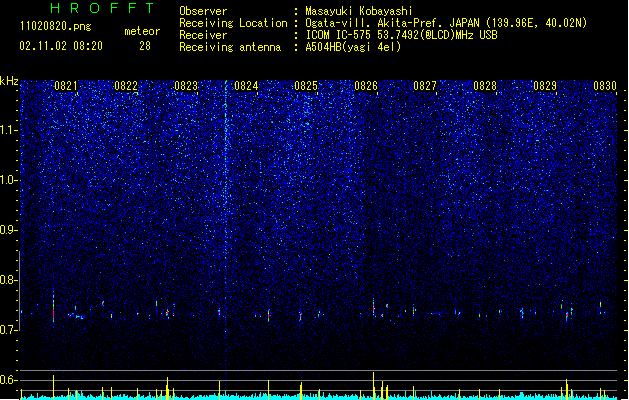Screen dimensions: 629x400
Task: Click observer name Masayuki Kobayashi
Action: pyautogui.click(x=359, y=11)
